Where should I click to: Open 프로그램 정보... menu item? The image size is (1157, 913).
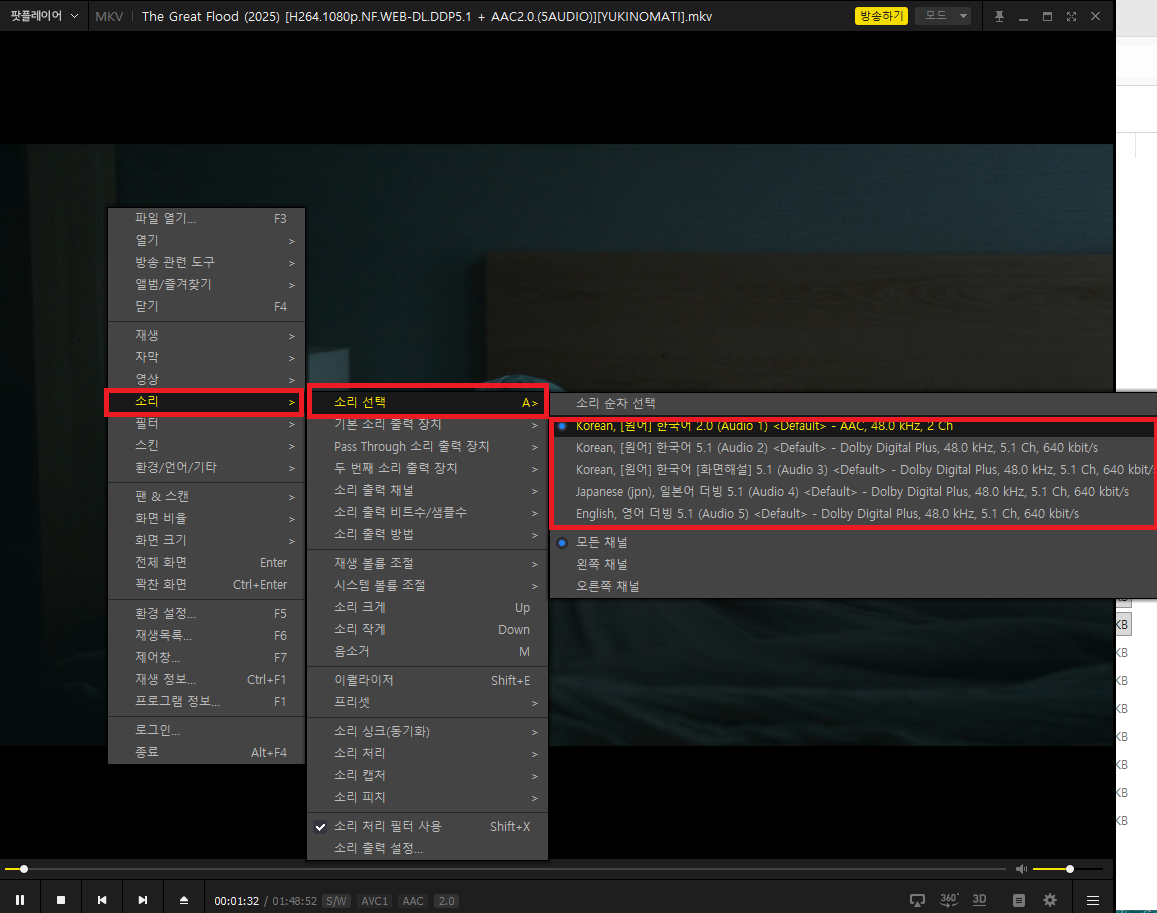coord(207,702)
